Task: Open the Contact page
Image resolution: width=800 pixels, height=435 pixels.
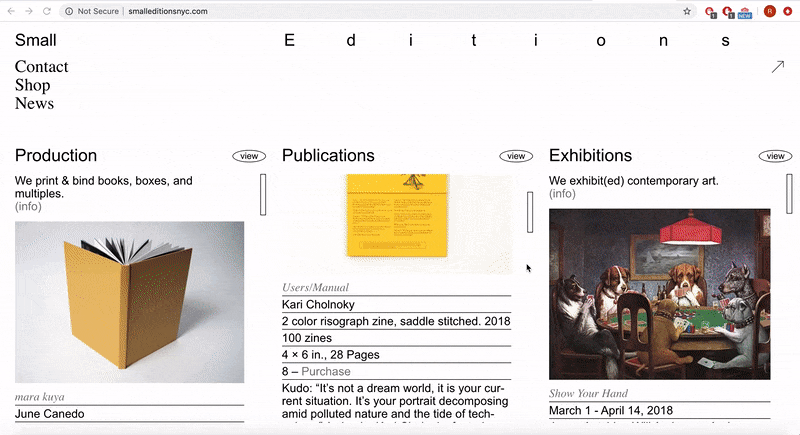Action: click(x=41, y=67)
